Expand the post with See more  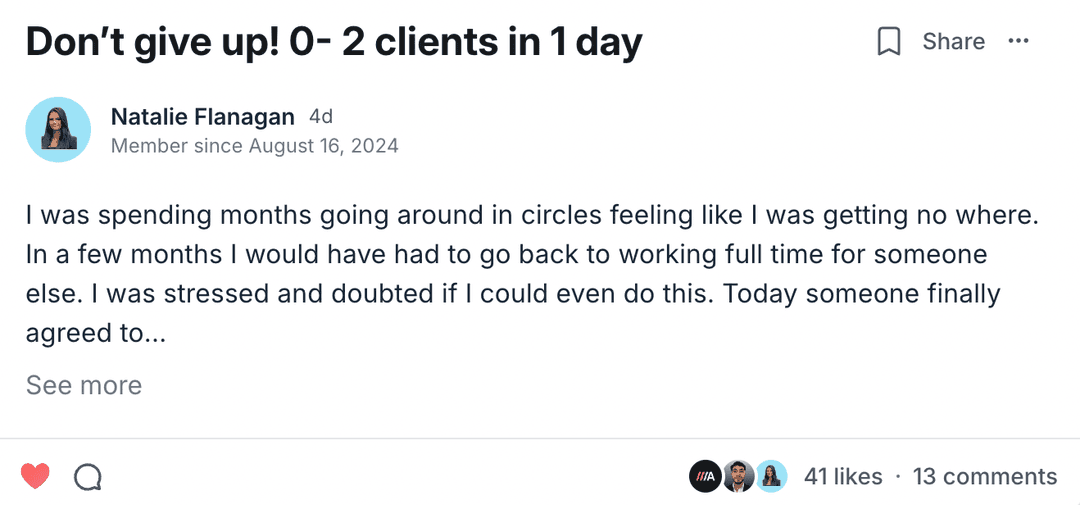pyautogui.click(x=84, y=385)
